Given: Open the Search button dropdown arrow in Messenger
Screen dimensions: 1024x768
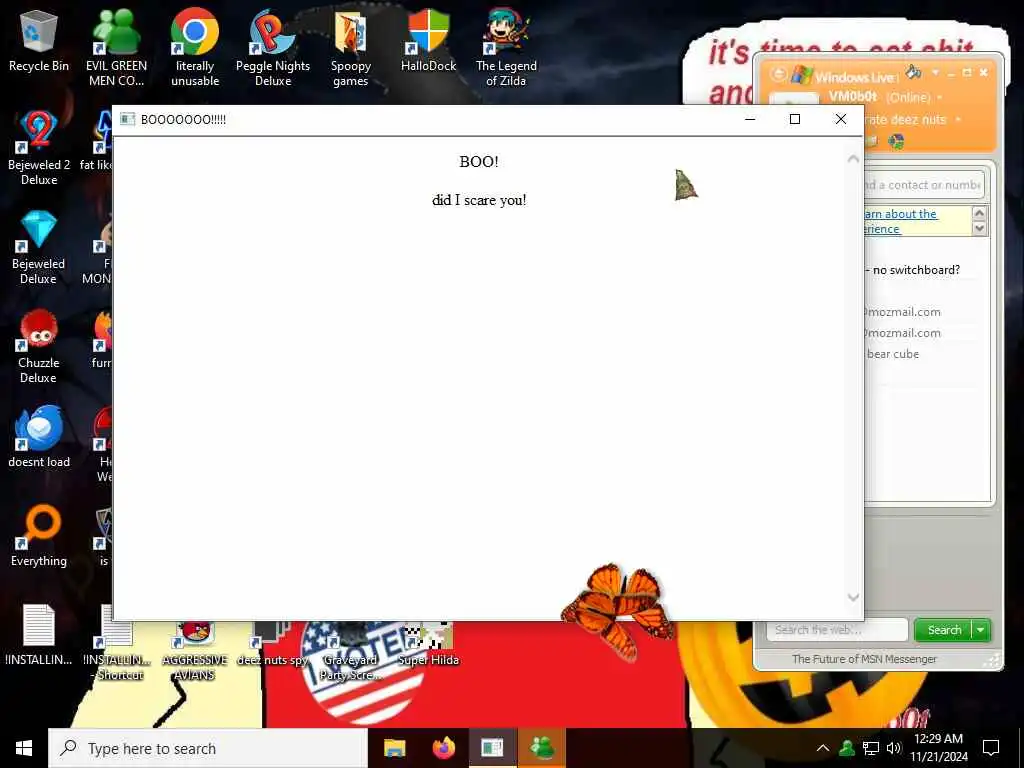Looking at the screenshot, I should [x=981, y=630].
